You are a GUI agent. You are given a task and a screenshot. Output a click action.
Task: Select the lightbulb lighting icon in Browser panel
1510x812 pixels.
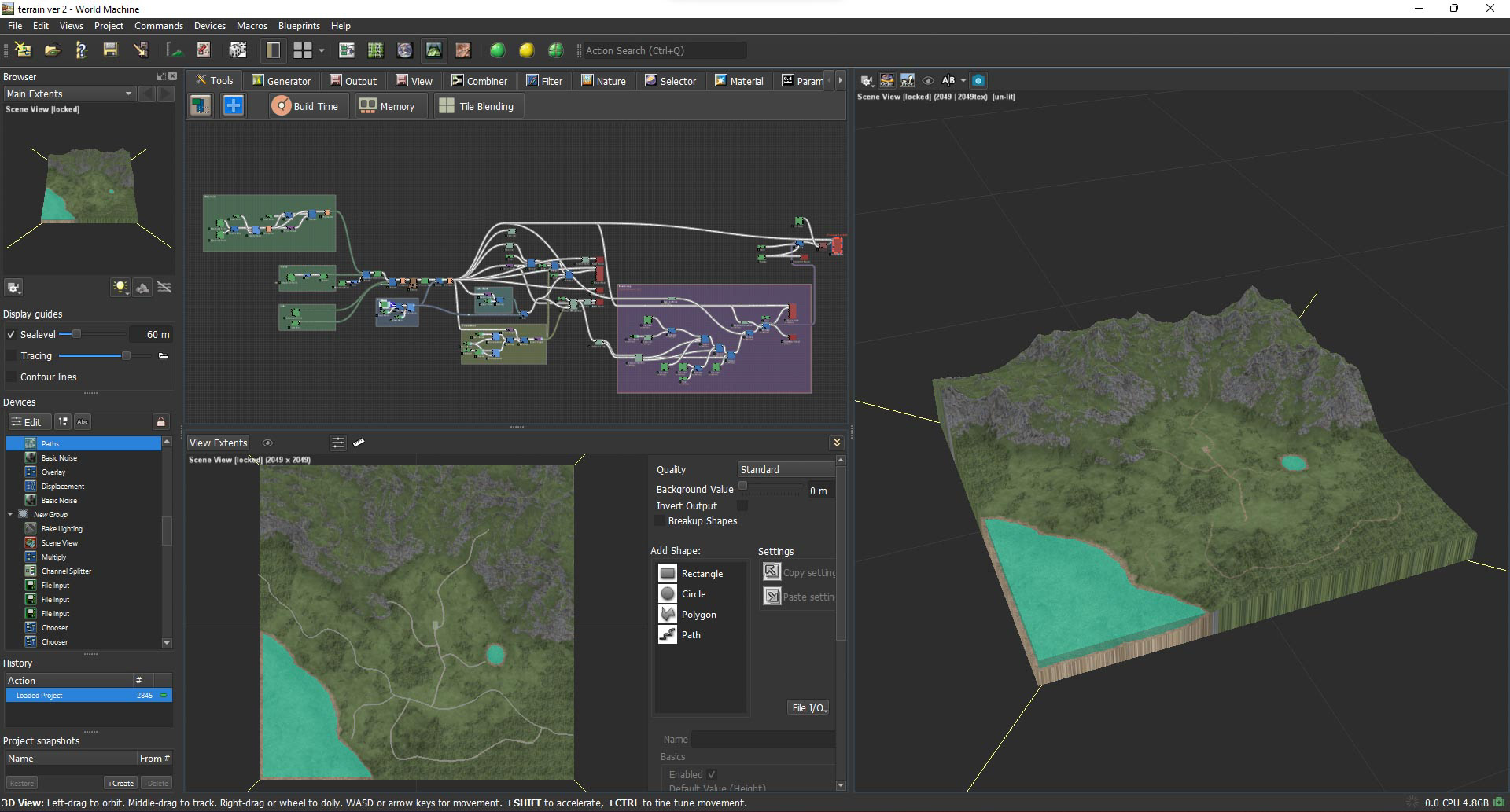click(120, 287)
